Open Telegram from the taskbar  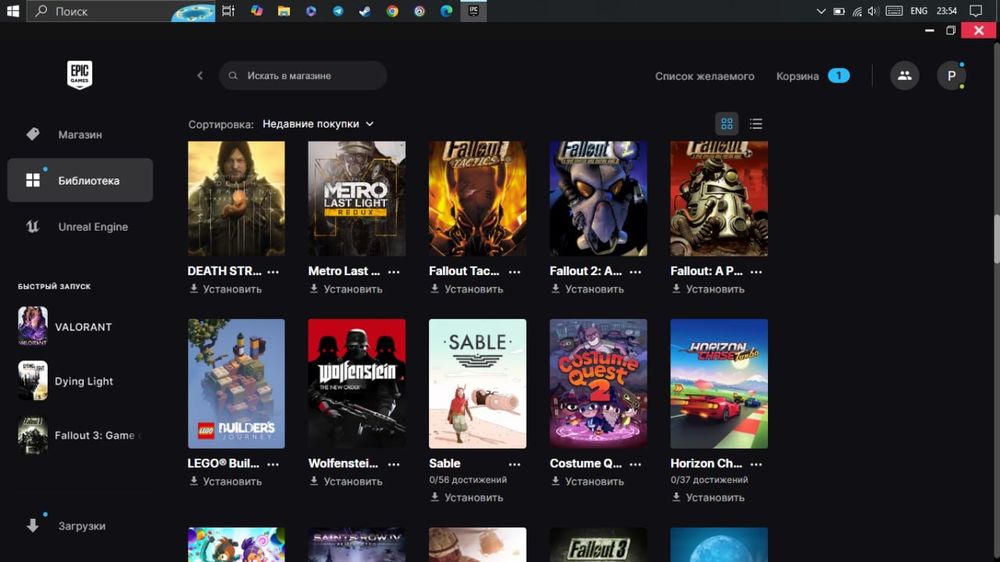[x=338, y=11]
